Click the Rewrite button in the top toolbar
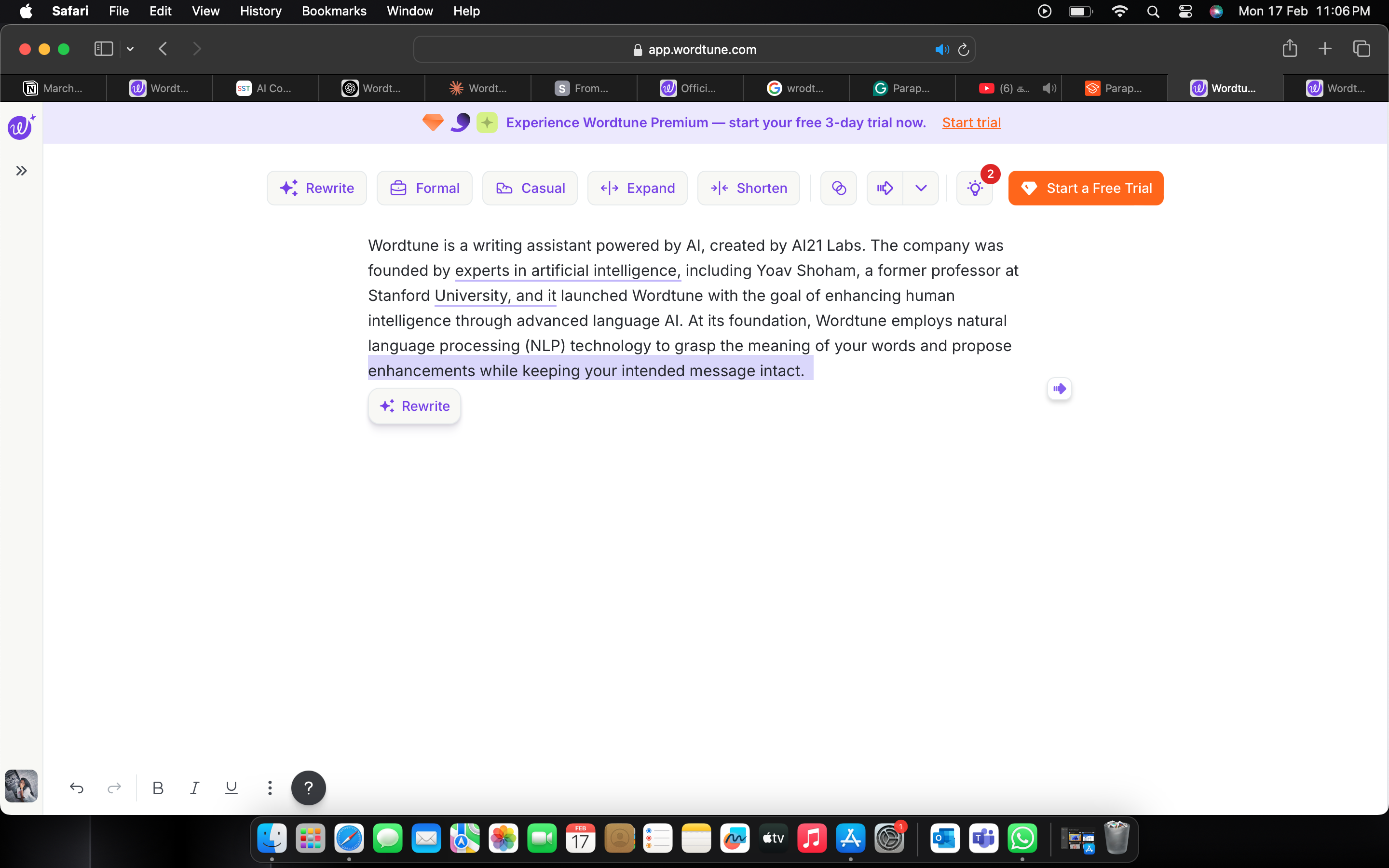The height and width of the screenshot is (868, 1389). pos(317,188)
